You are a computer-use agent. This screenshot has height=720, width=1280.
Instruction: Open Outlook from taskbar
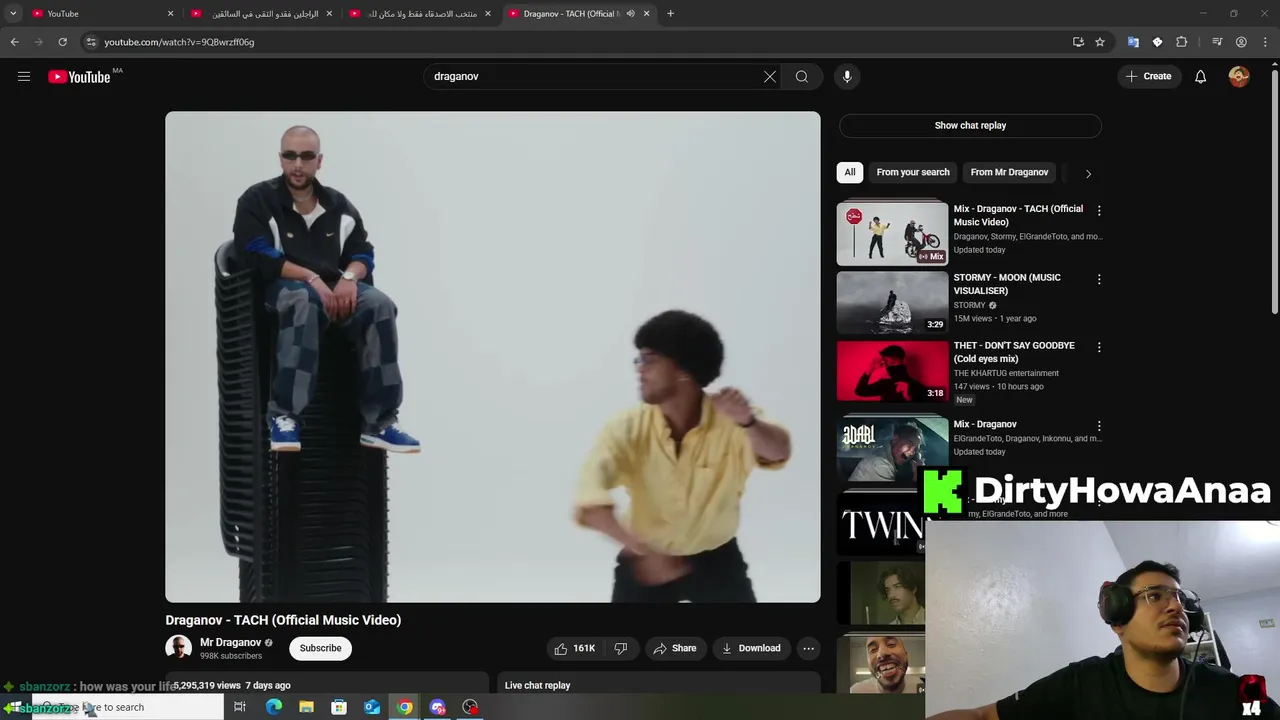tap(372, 707)
